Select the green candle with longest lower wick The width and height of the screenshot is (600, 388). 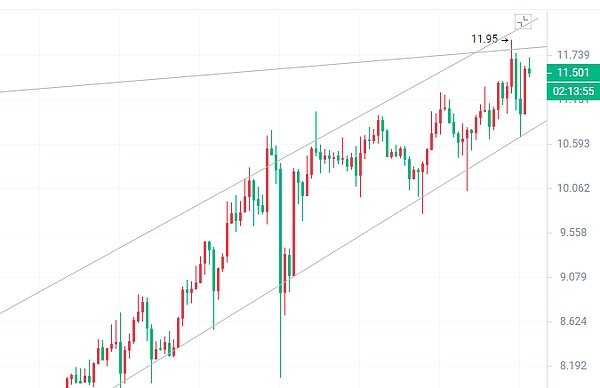point(280,271)
